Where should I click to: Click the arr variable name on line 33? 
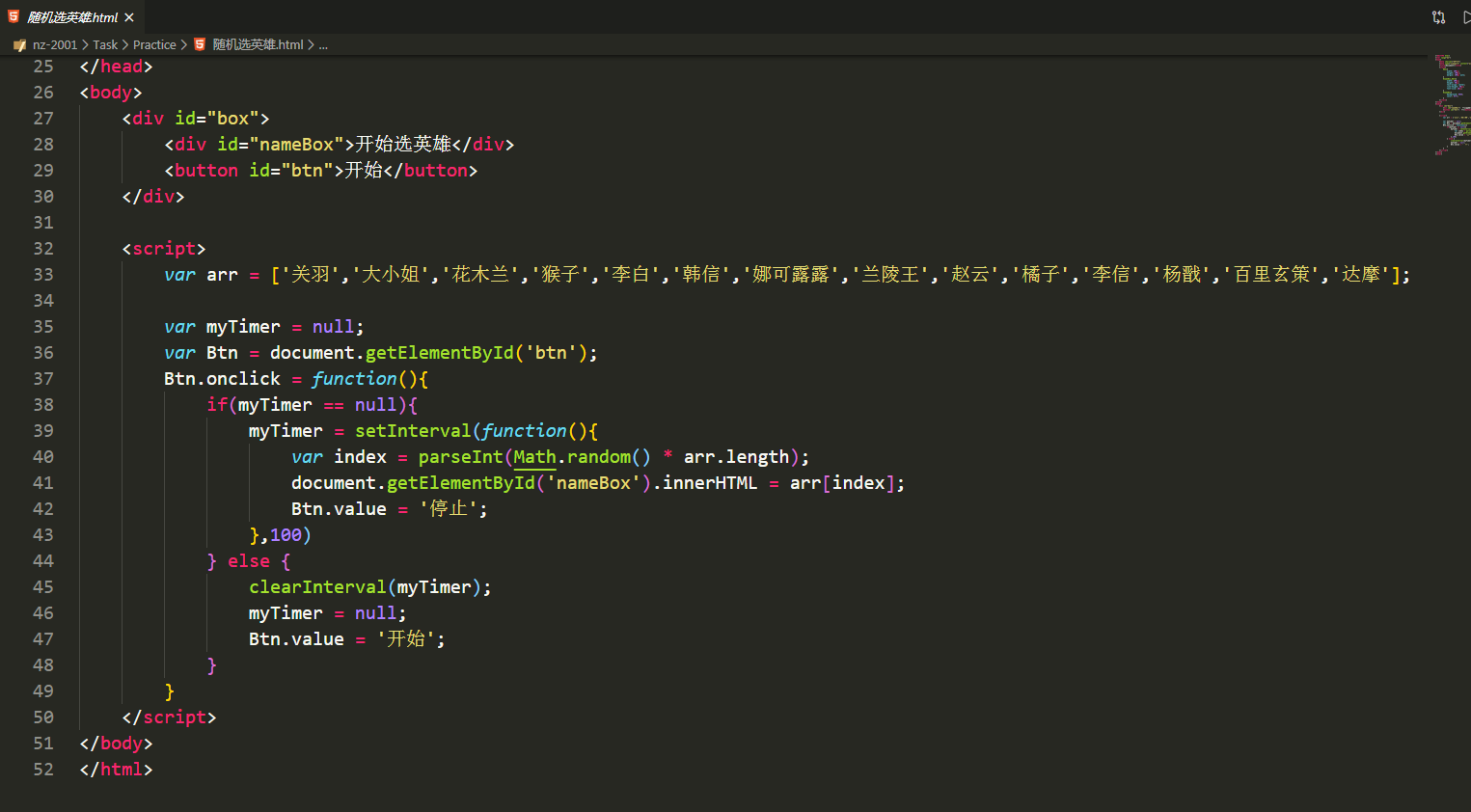click(222, 275)
